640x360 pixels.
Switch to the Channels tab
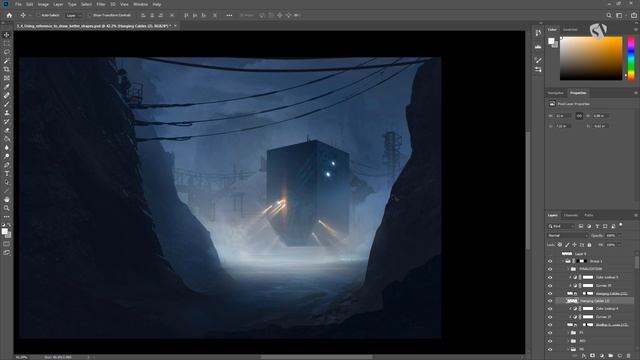coord(571,215)
